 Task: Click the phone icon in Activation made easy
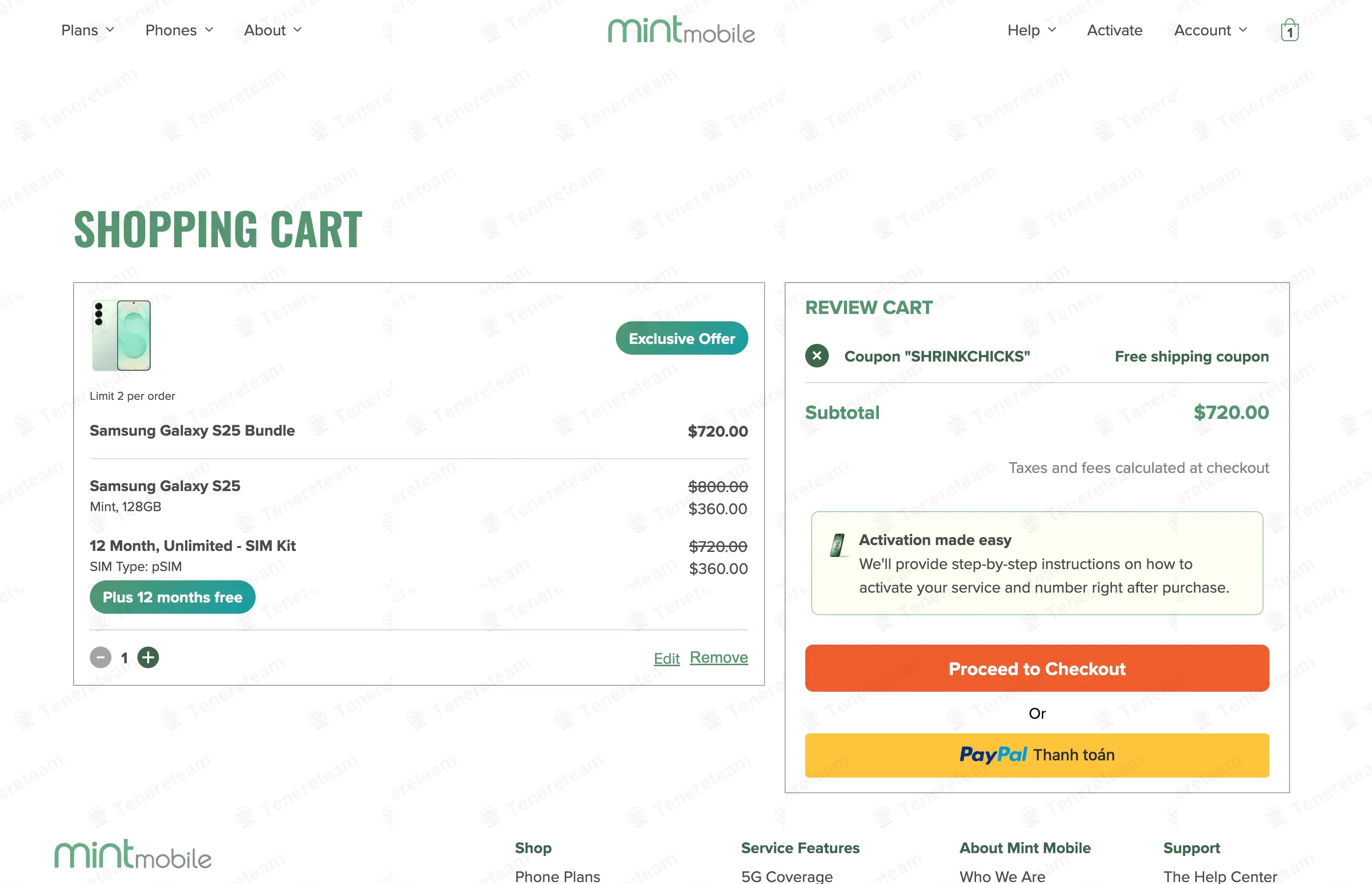pos(838,545)
